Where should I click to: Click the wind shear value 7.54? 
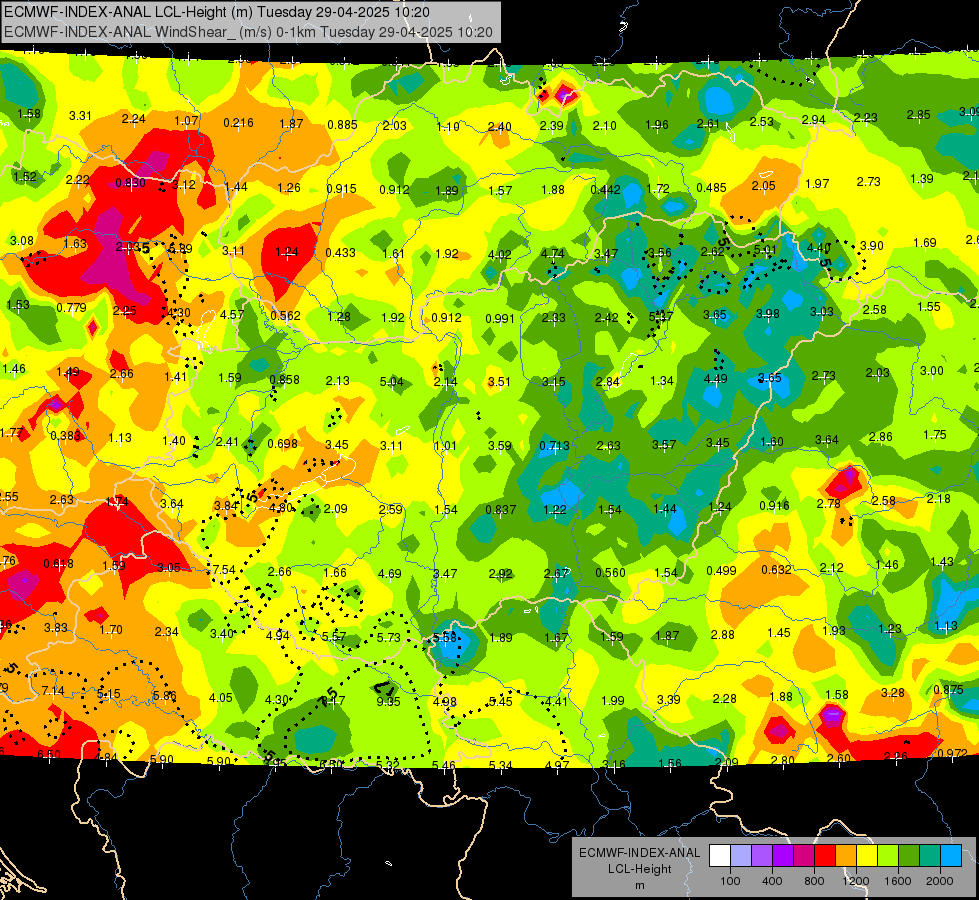coord(224,570)
